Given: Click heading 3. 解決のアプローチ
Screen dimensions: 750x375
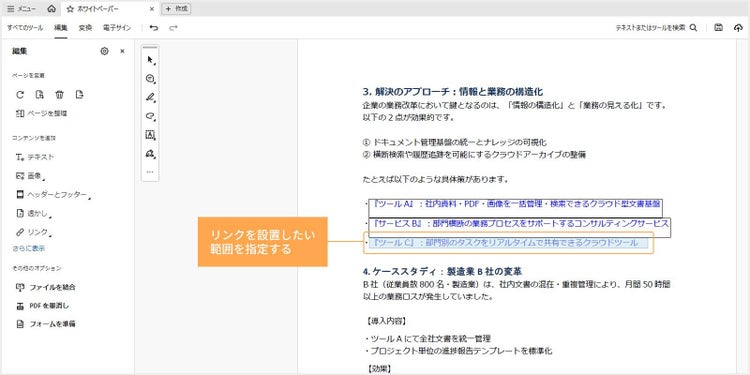Looking at the screenshot, I should [452, 92].
